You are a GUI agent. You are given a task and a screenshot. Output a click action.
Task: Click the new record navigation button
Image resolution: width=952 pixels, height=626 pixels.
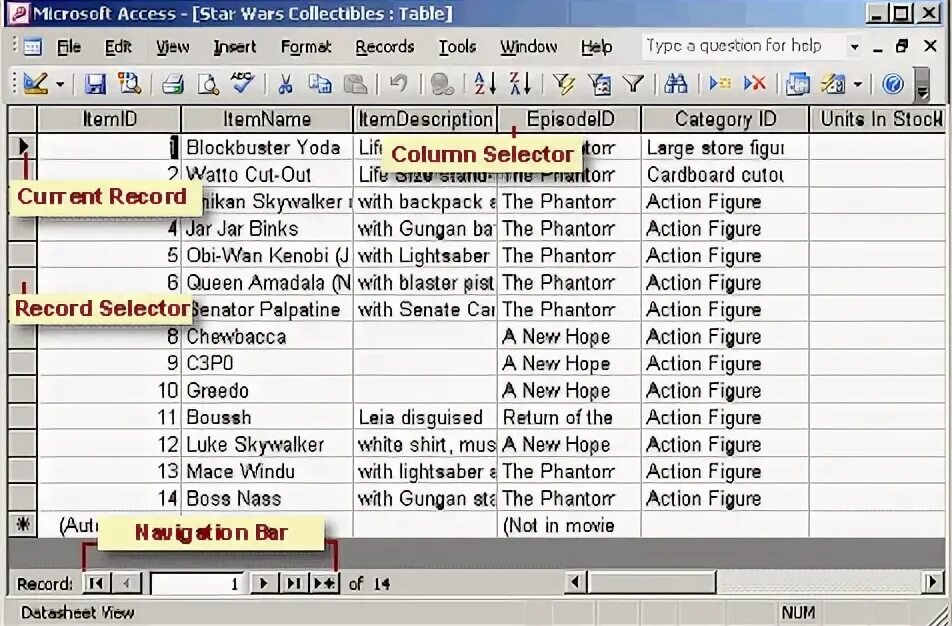324,583
